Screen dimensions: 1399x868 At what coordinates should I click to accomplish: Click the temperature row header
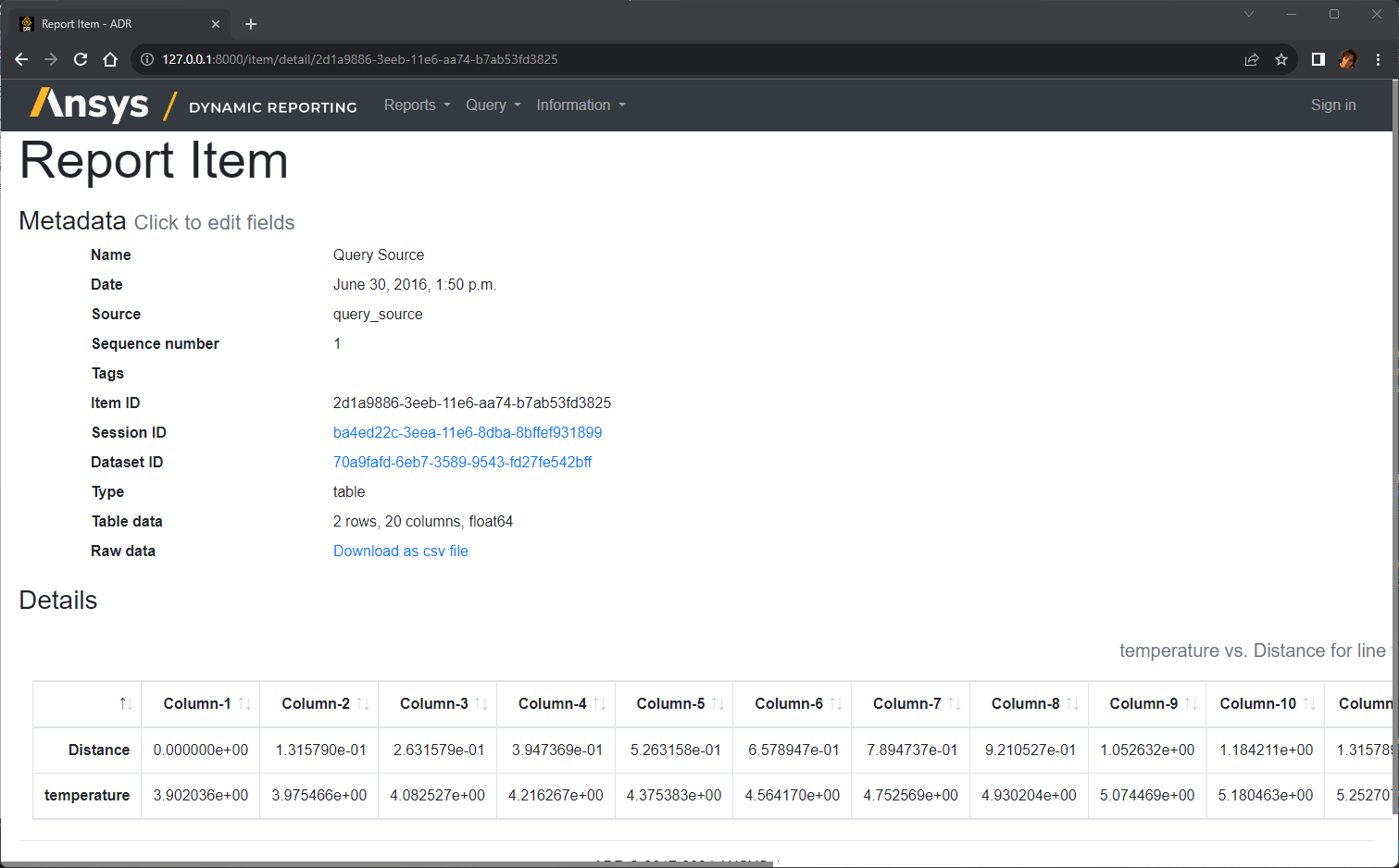[x=87, y=795]
